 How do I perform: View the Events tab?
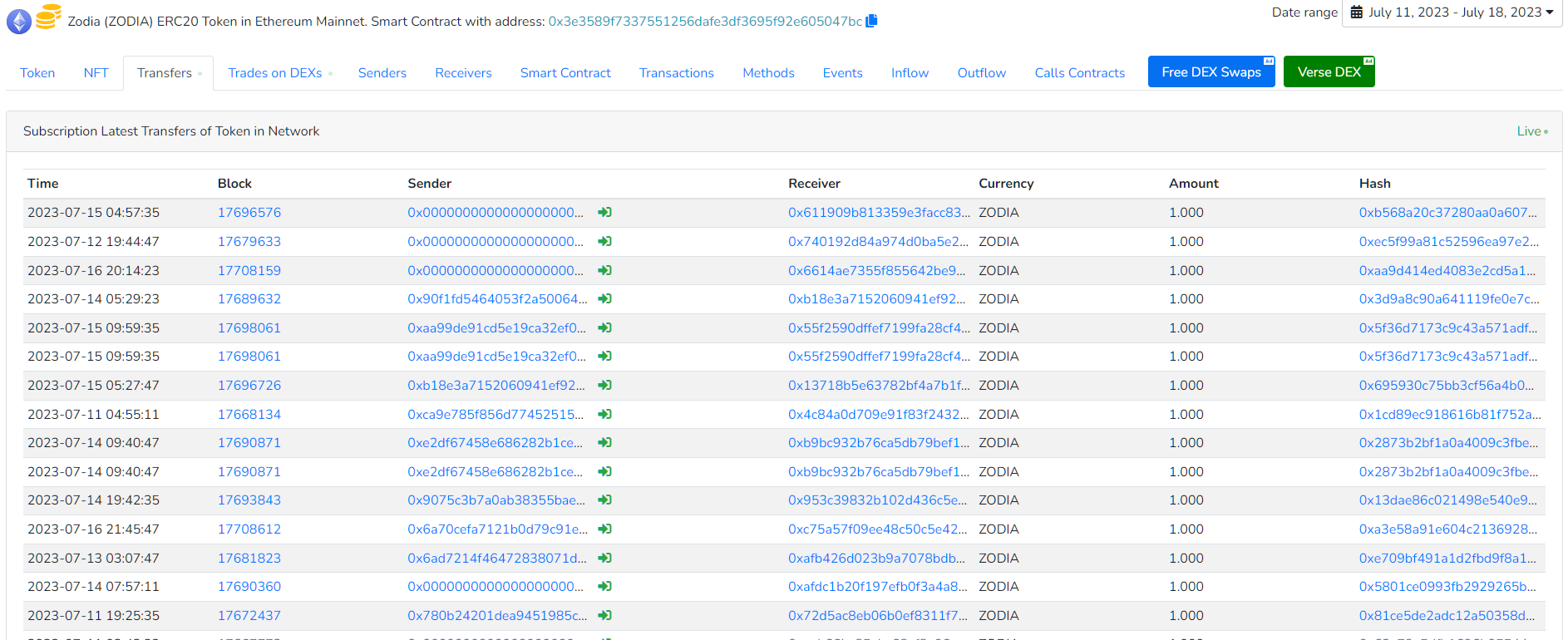843,73
